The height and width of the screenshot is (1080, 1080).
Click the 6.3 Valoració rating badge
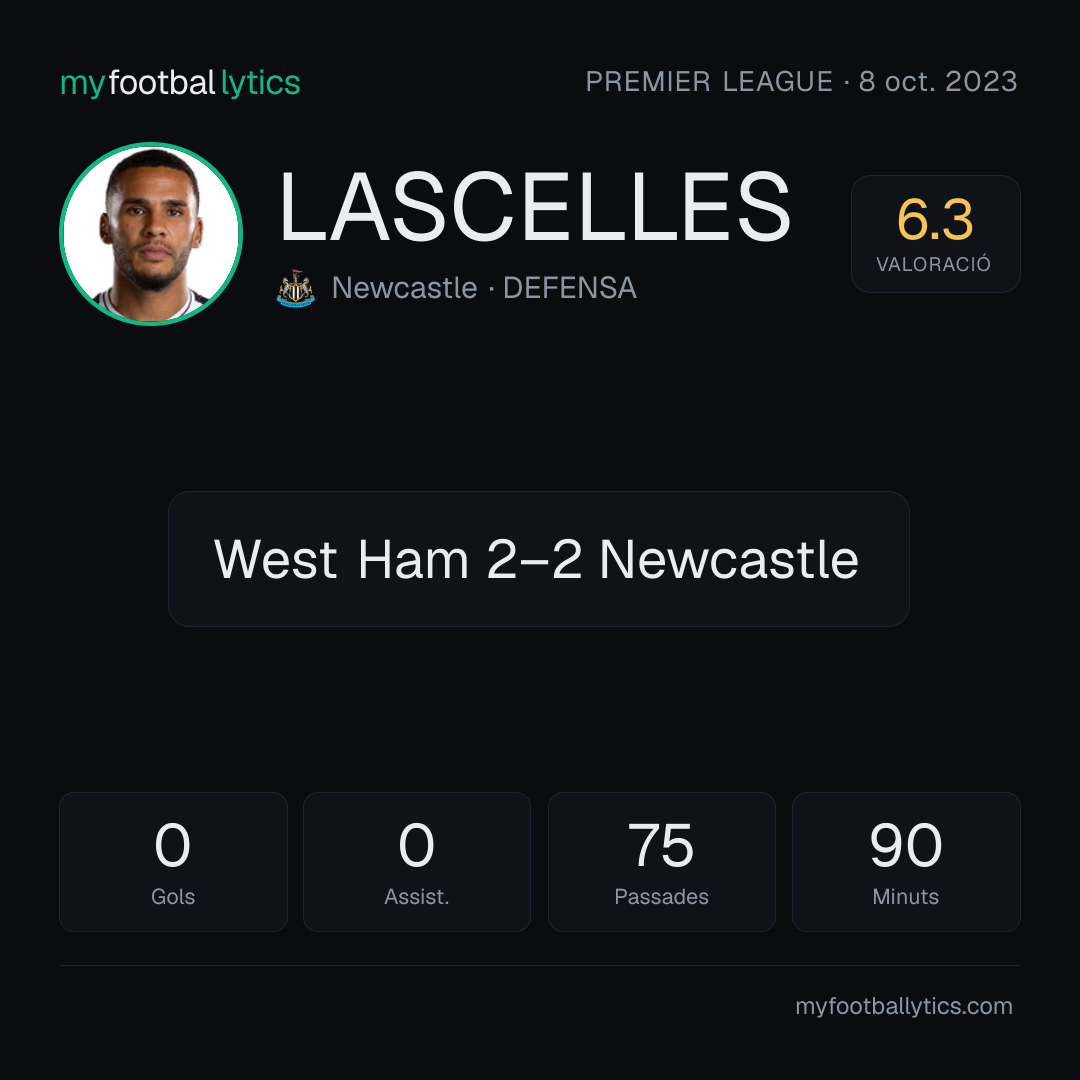(935, 233)
